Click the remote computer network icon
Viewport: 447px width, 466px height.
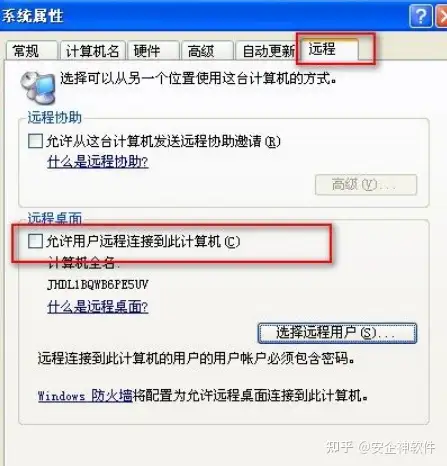coord(38,88)
